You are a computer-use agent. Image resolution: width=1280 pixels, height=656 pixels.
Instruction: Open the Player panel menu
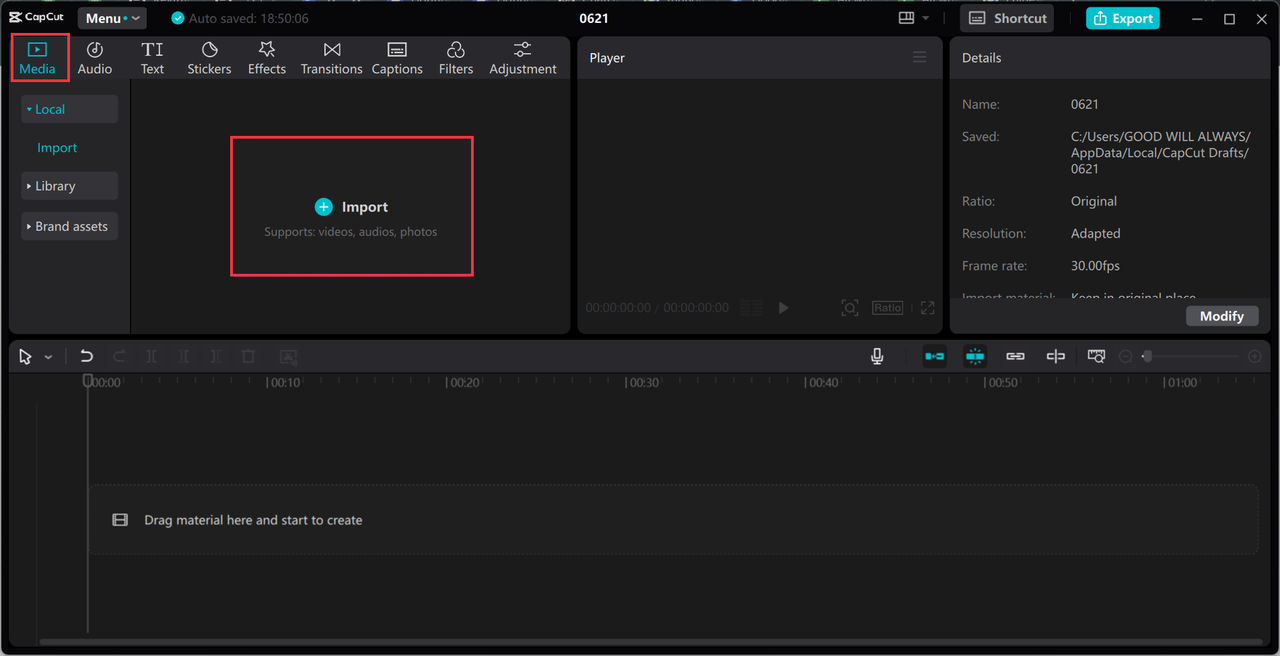919,57
